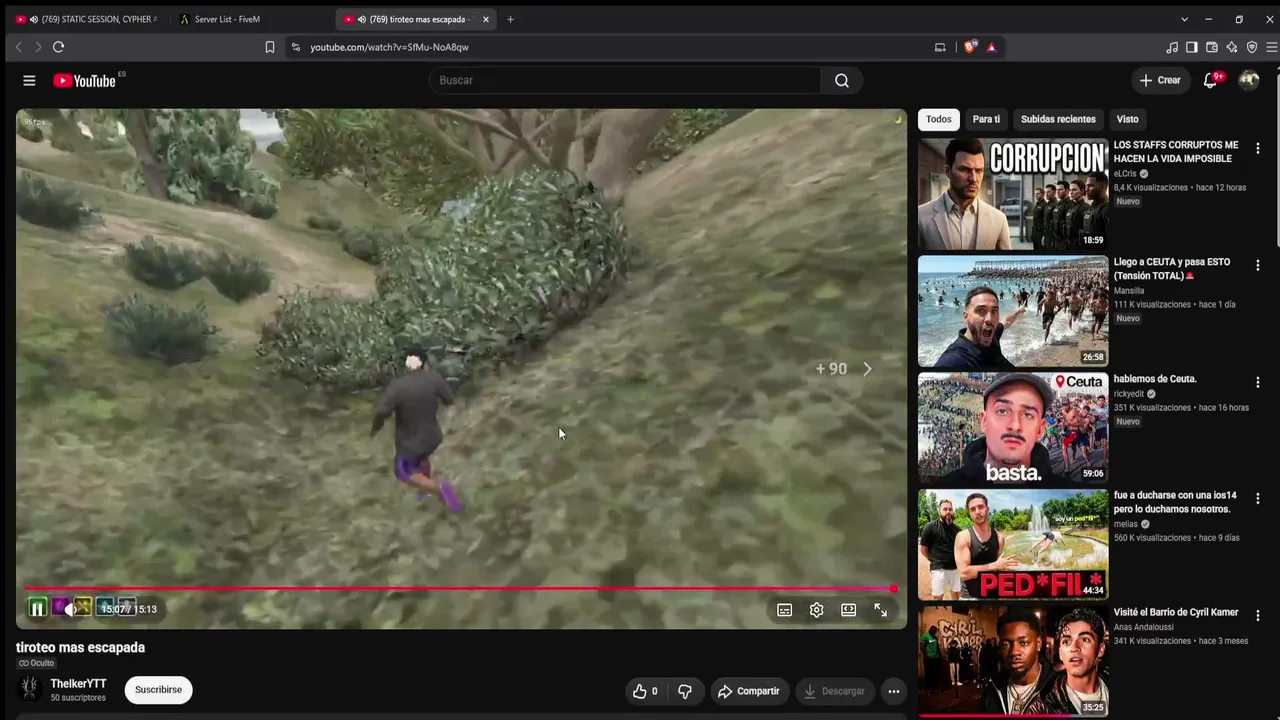1280x720 pixels.
Task: Skip forward with the +90 arrow
Action: pyautogui.click(x=867, y=369)
